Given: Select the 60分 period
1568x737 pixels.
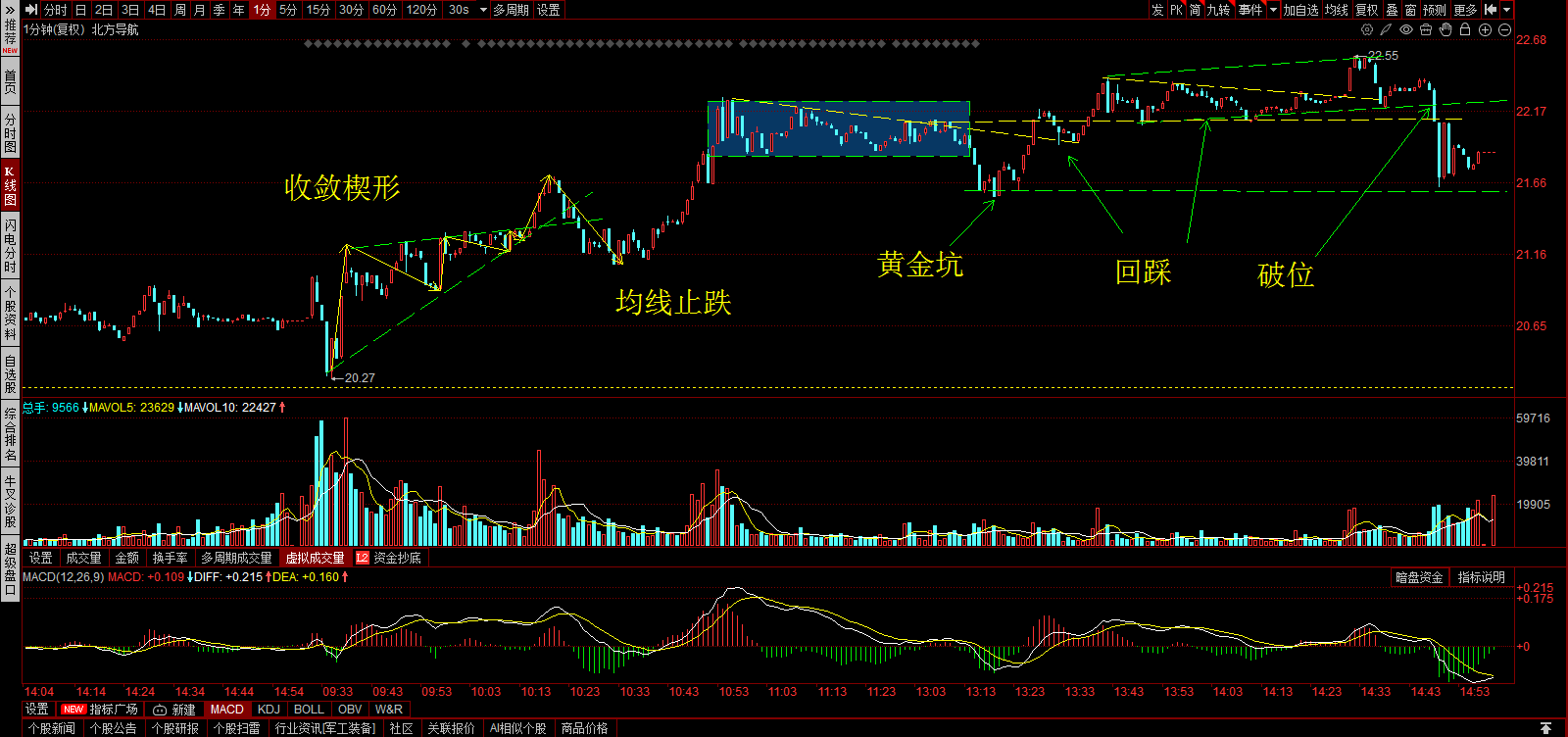Looking at the screenshot, I should [385, 10].
